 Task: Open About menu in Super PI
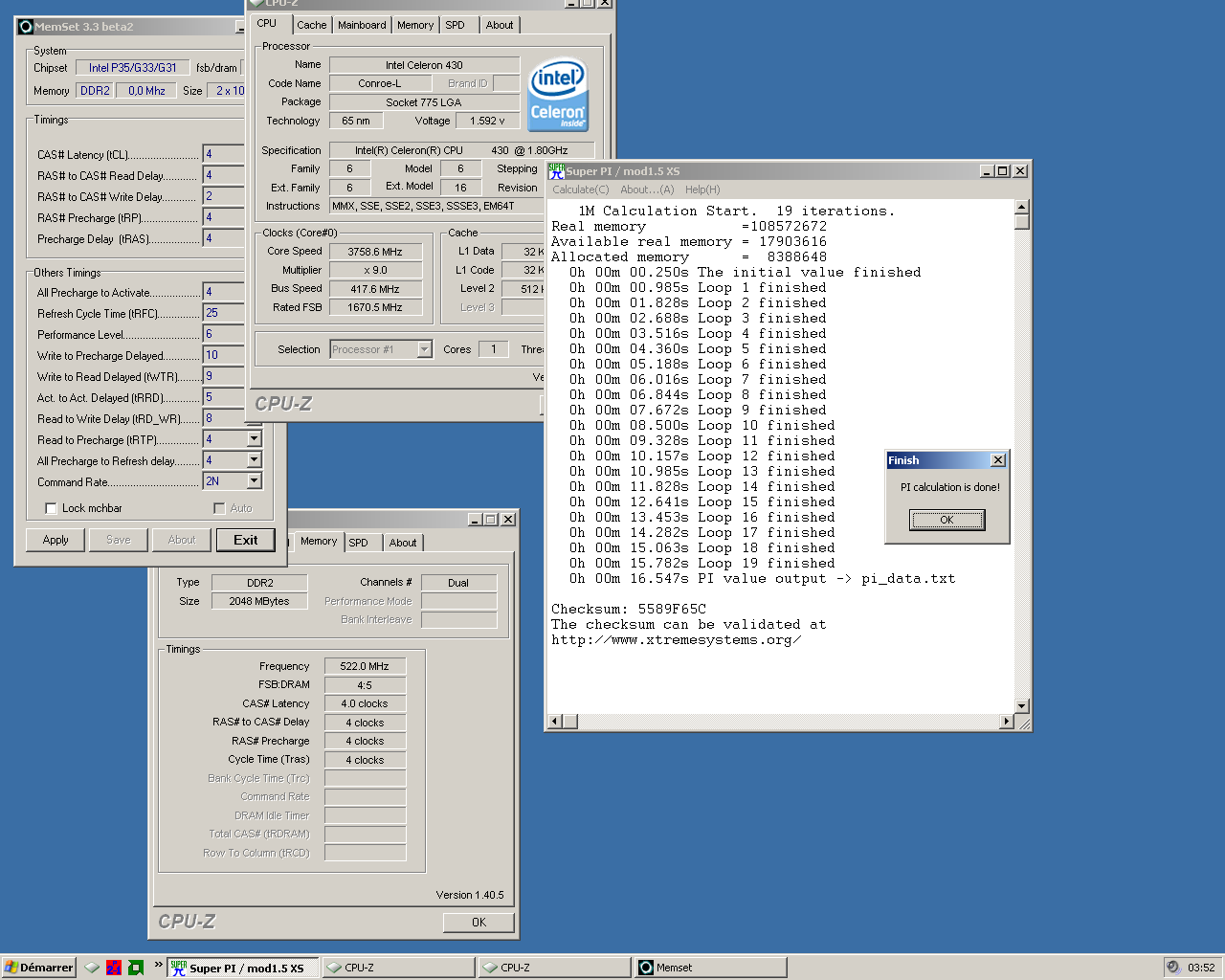pyautogui.click(x=647, y=189)
